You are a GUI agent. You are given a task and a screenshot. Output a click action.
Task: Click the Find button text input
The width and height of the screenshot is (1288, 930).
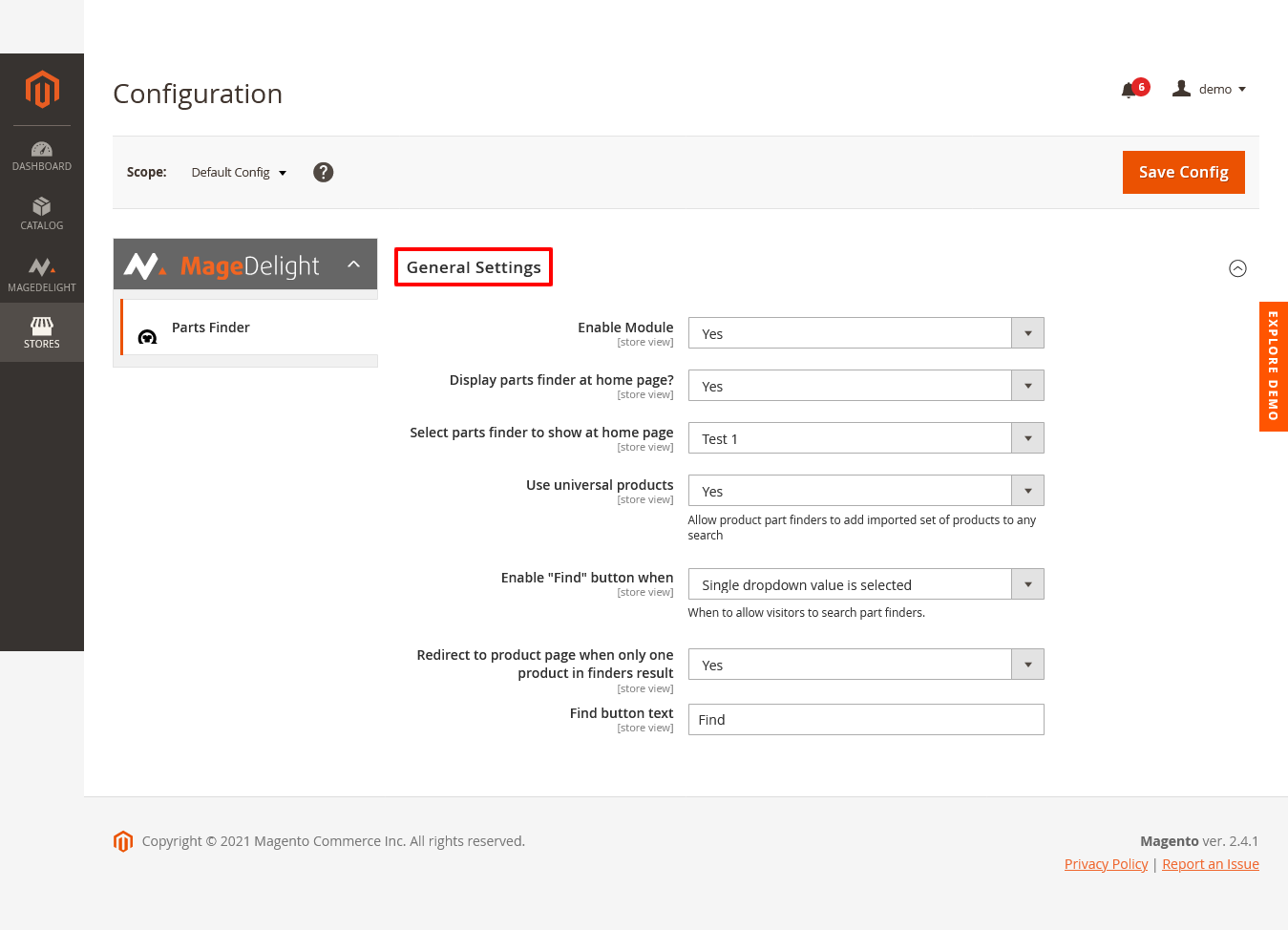coord(866,720)
